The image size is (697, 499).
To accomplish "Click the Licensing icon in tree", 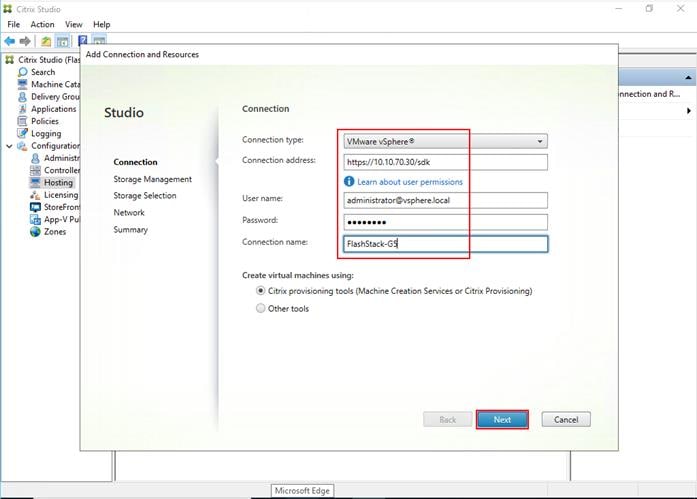I will pos(35,195).
